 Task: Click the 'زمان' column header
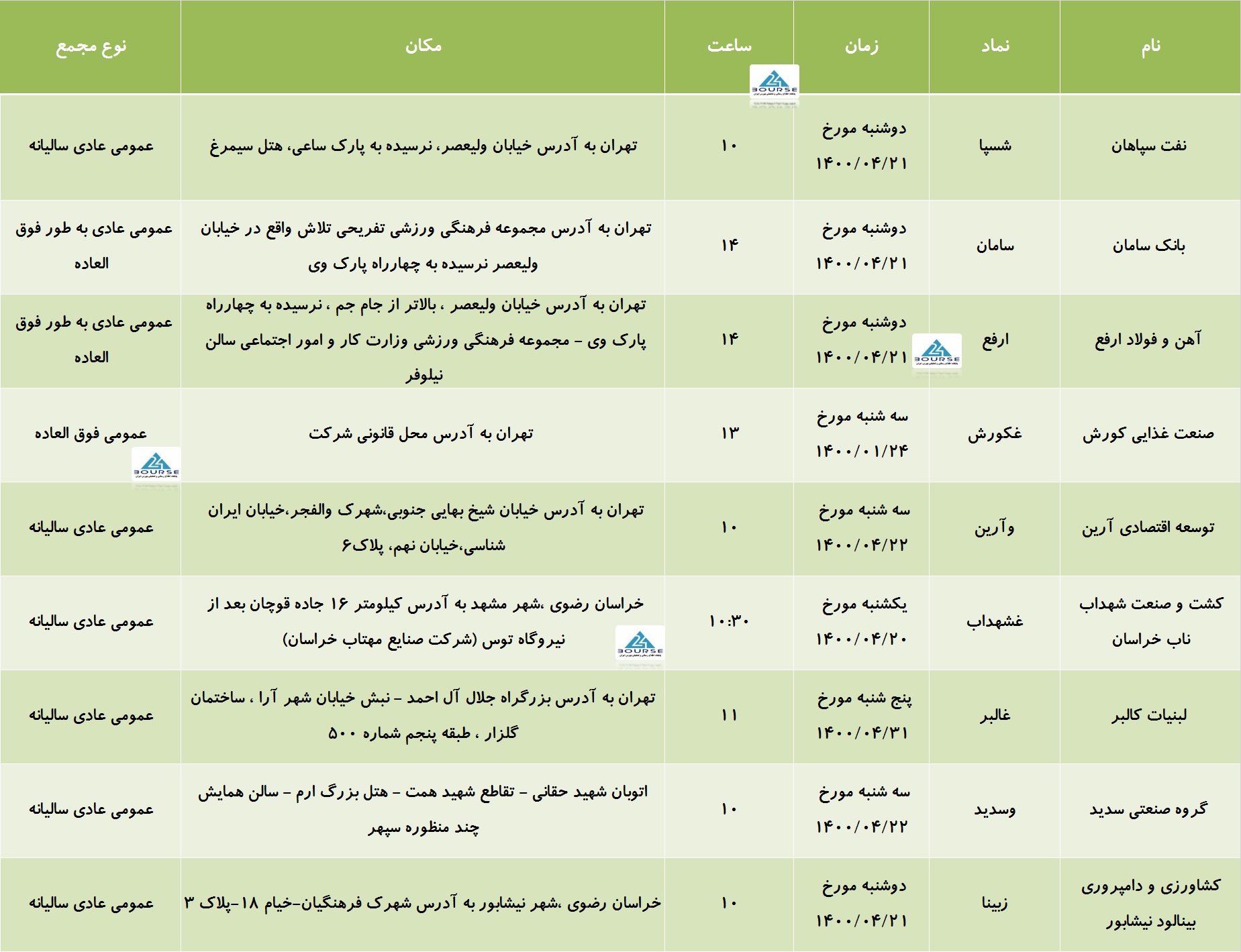point(861,46)
